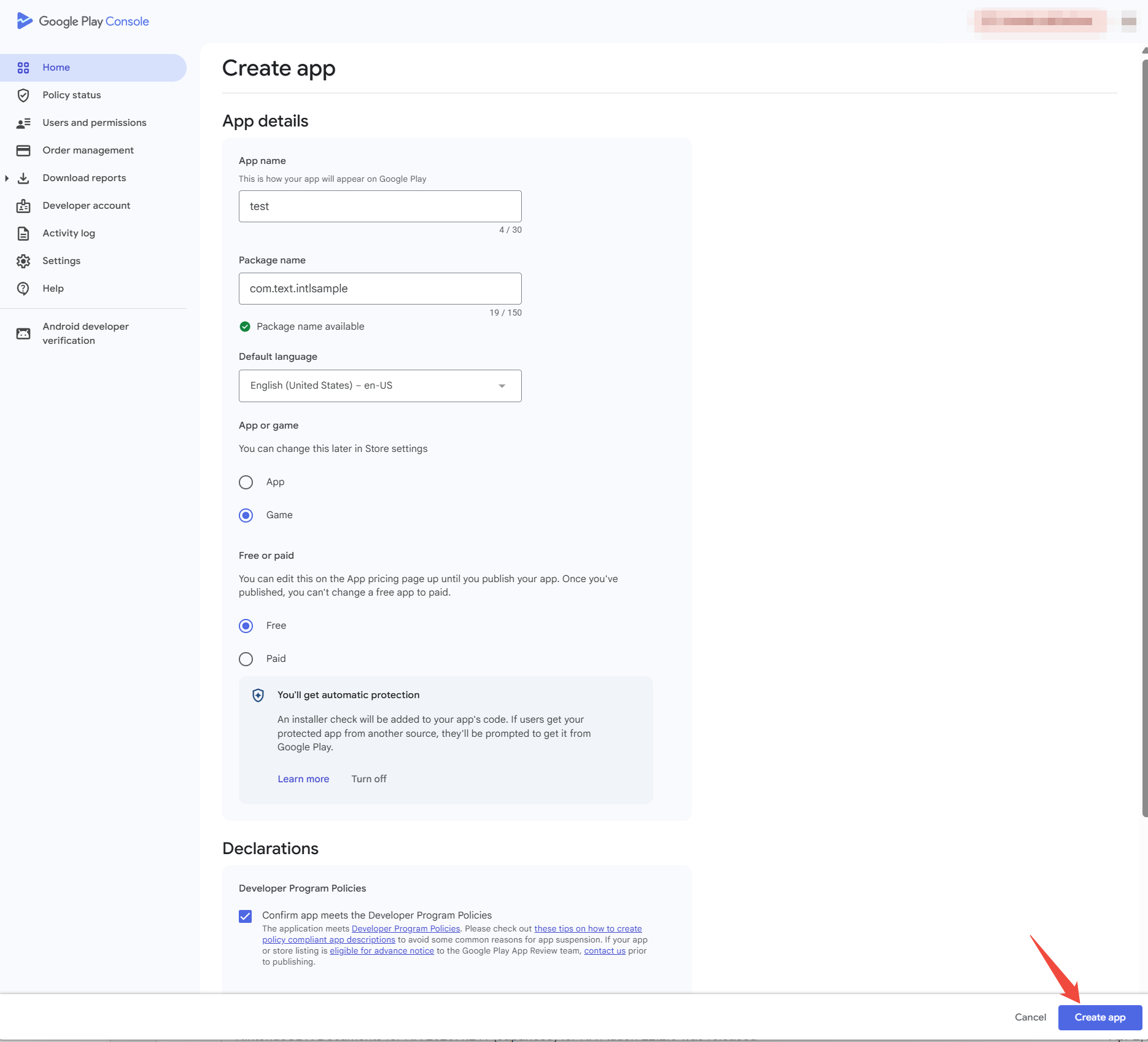Open Settings via the gear icon
The width and height of the screenshot is (1148, 1042).
tap(23, 260)
